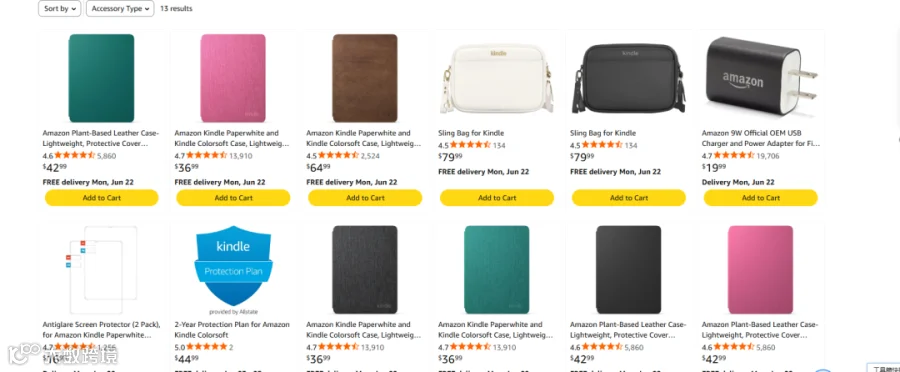The width and height of the screenshot is (900, 372).
Task: View star rating with 19,706 reviews
Action: 734,156
